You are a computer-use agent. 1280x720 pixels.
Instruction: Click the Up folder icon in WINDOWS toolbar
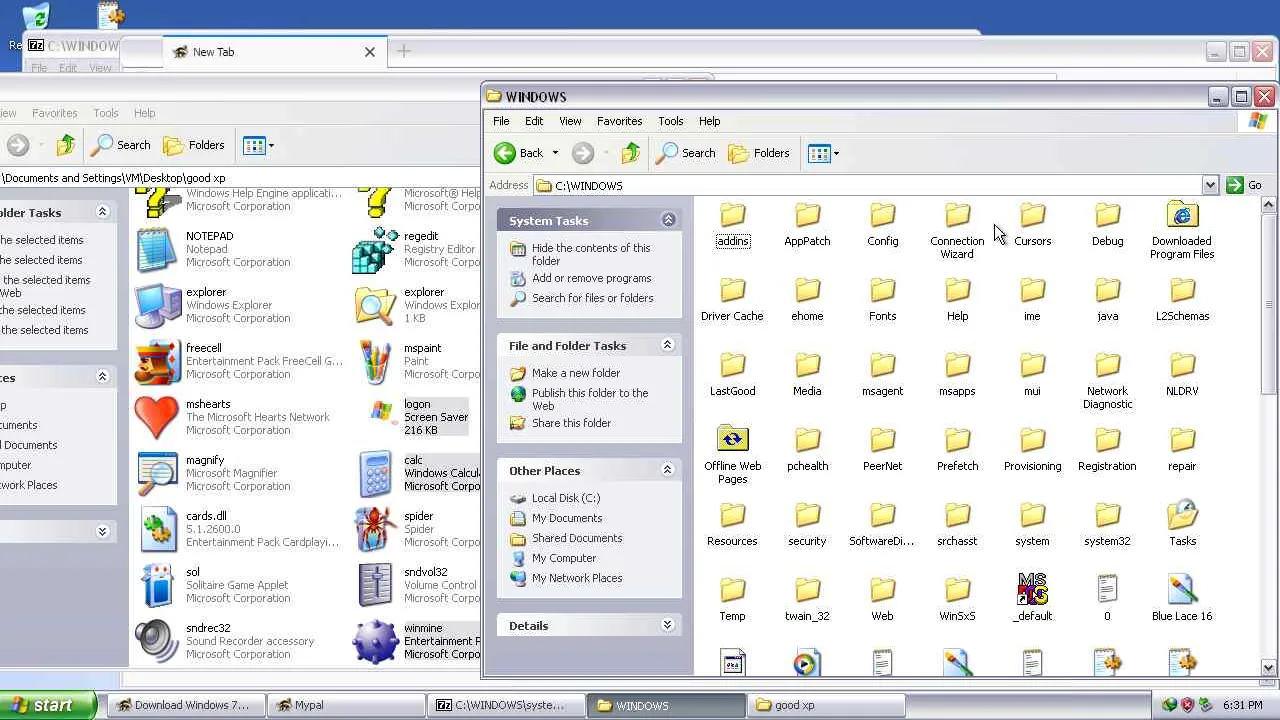[630, 153]
